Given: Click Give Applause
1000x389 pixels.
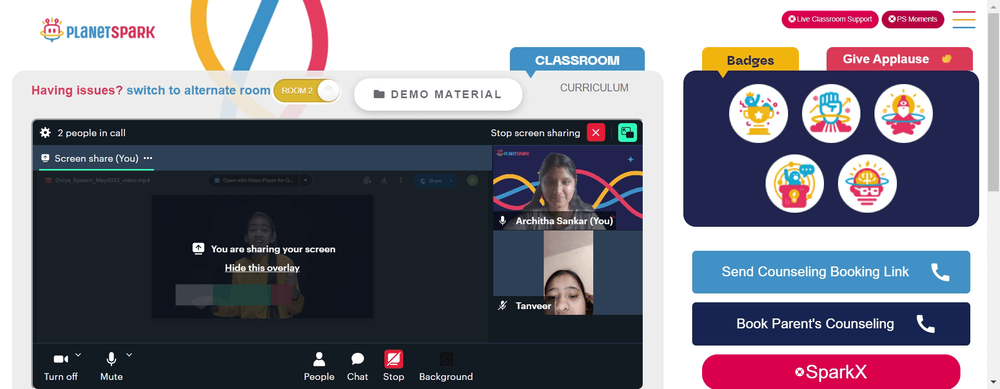Looking at the screenshot, I should pos(899,59).
